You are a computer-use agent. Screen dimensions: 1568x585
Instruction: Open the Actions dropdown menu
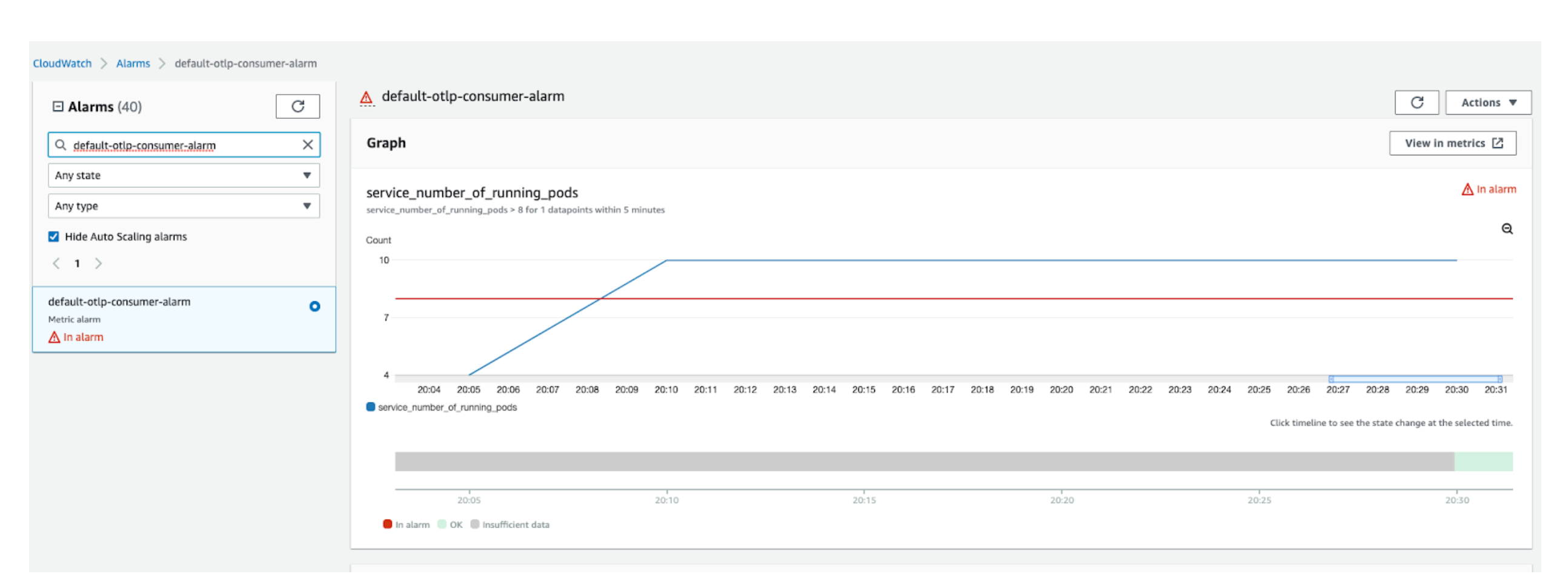coord(1487,103)
